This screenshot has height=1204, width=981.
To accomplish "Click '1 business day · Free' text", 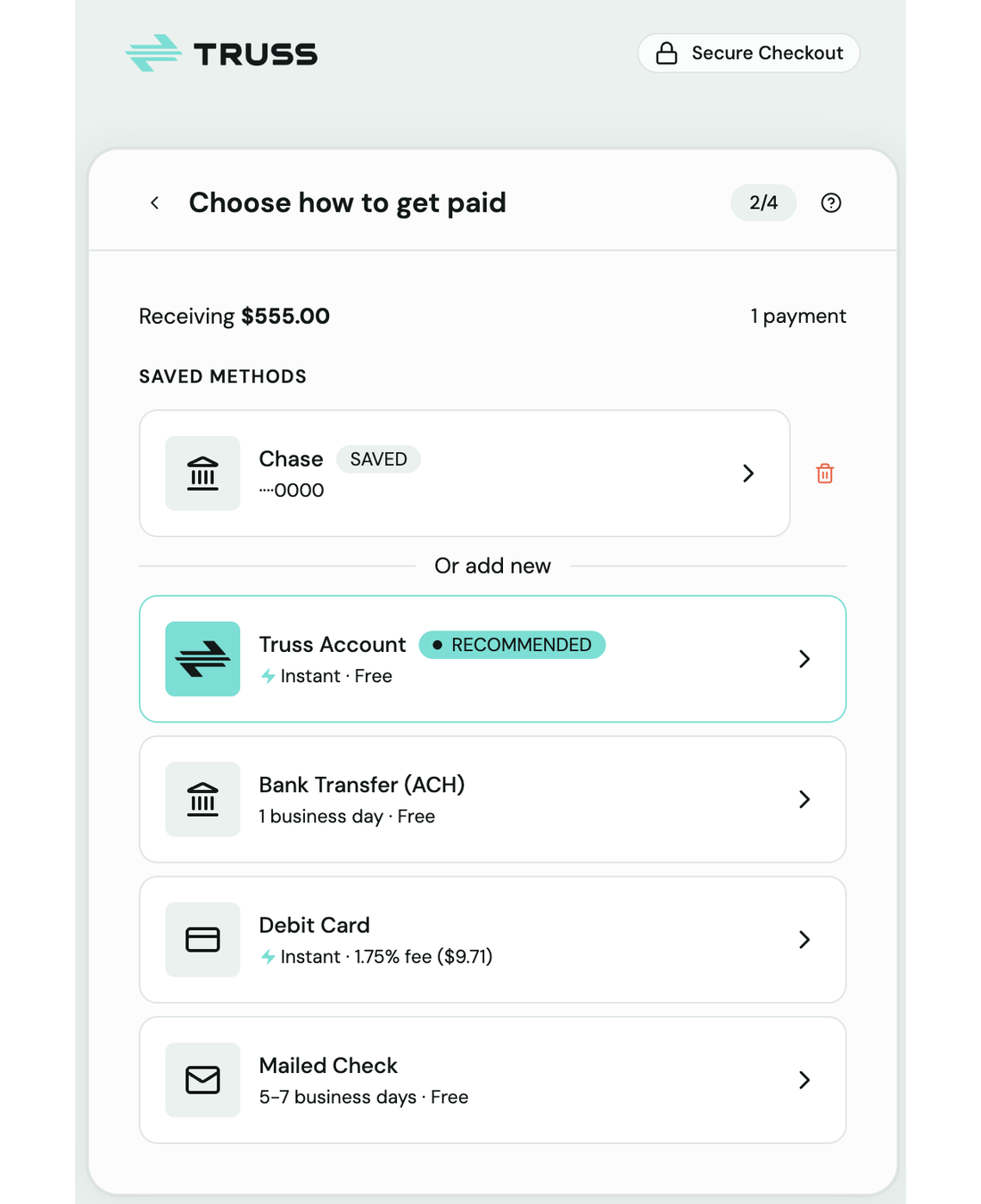I will pos(347,817).
